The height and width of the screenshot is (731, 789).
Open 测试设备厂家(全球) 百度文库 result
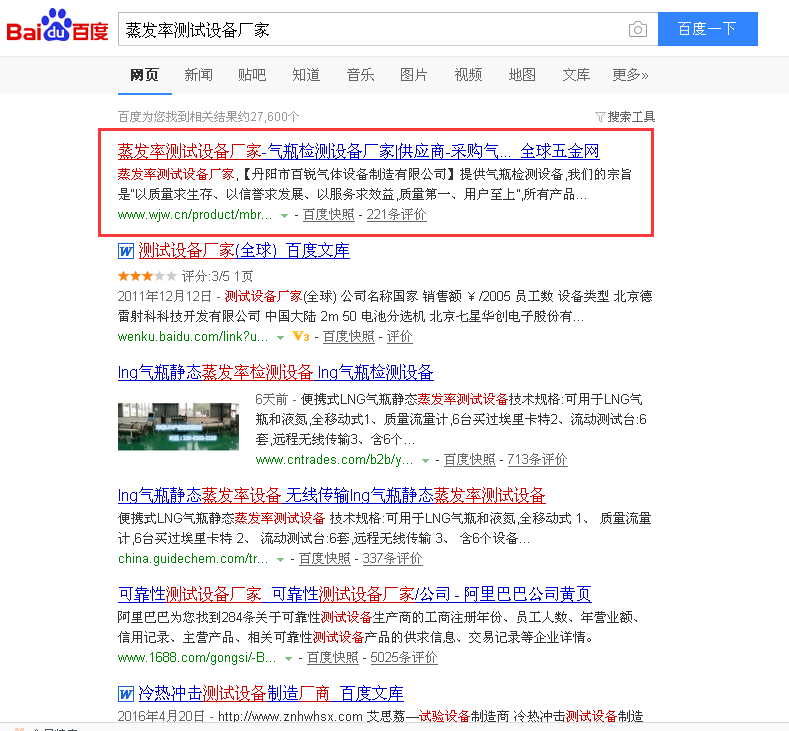click(x=244, y=251)
